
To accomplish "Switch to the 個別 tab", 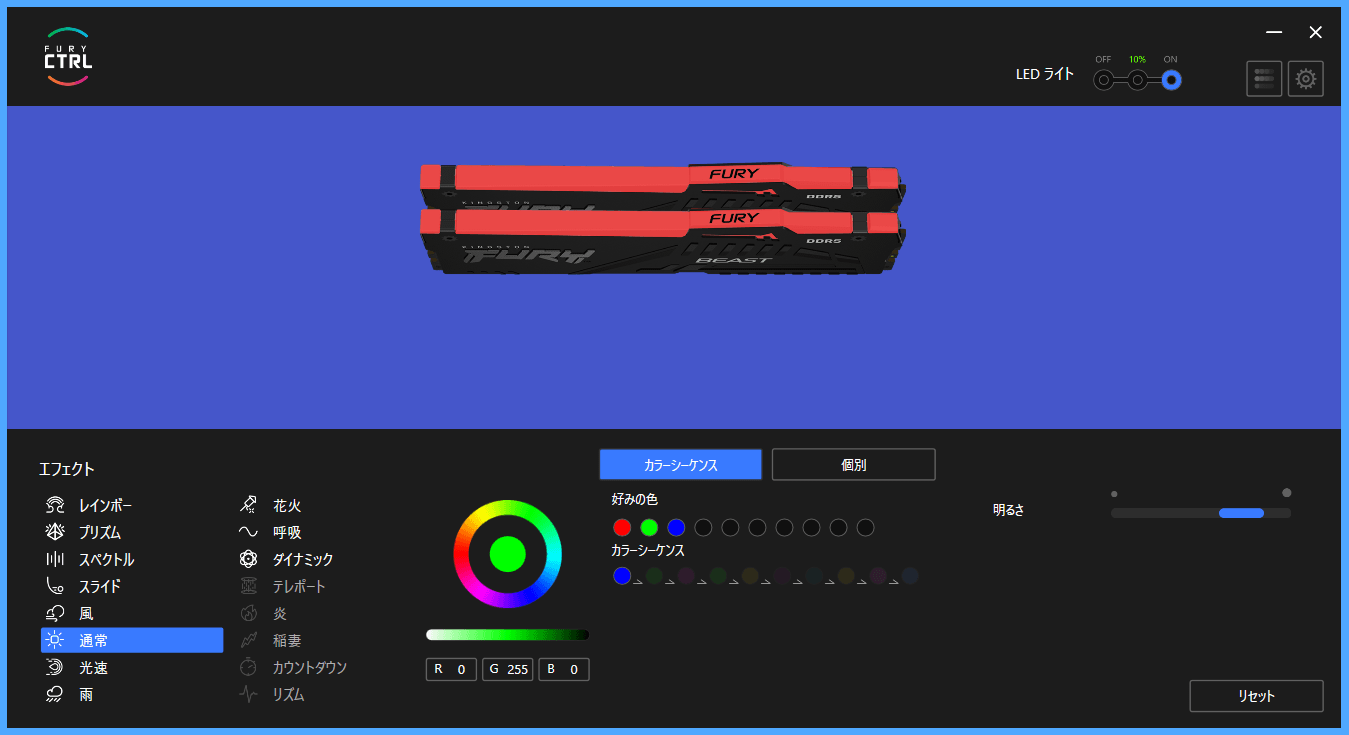I will pyautogui.click(x=854, y=465).
